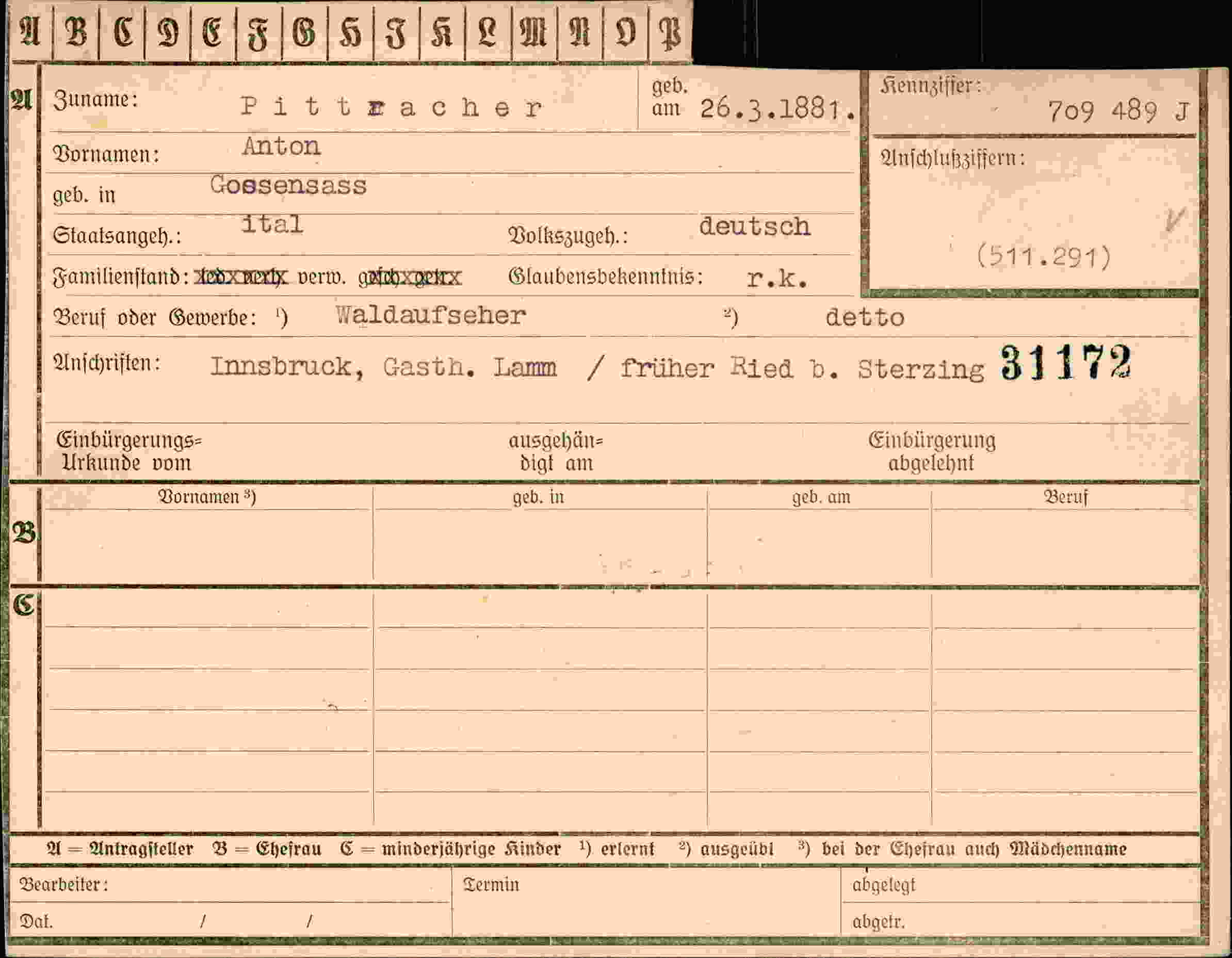The image size is (1232, 958).
Task: Select index tab letter J
Action: click(397, 32)
